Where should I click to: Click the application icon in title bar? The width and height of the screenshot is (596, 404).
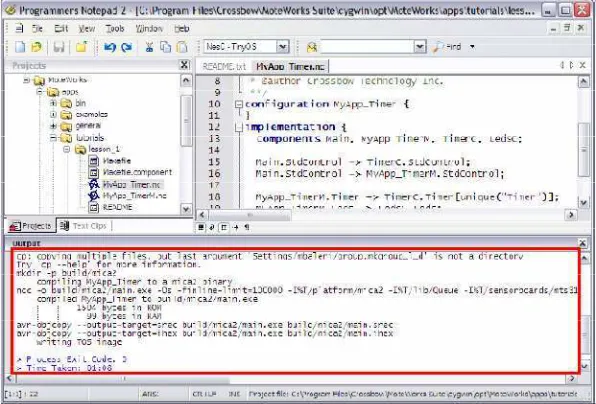tap(10, 10)
